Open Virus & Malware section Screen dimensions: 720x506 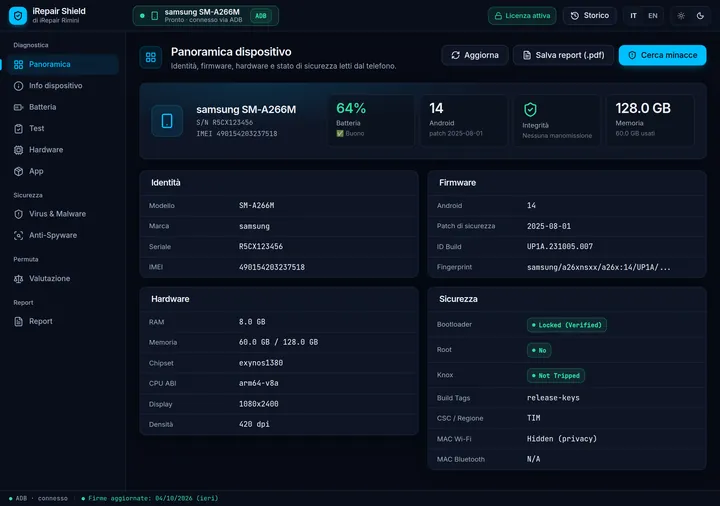63,214
